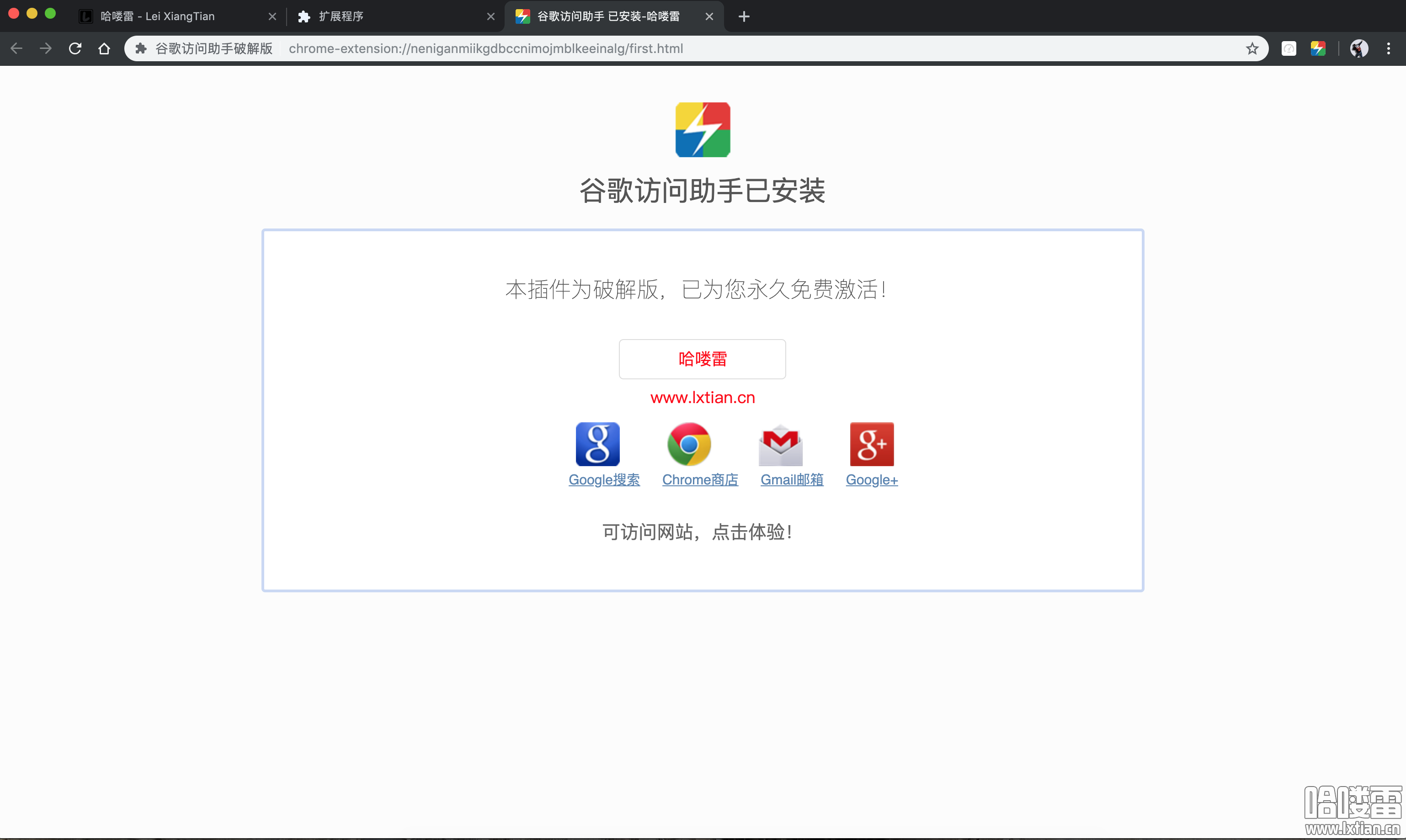Bookmark this page with the star
This screenshot has height=840, width=1406.
coord(1252,49)
